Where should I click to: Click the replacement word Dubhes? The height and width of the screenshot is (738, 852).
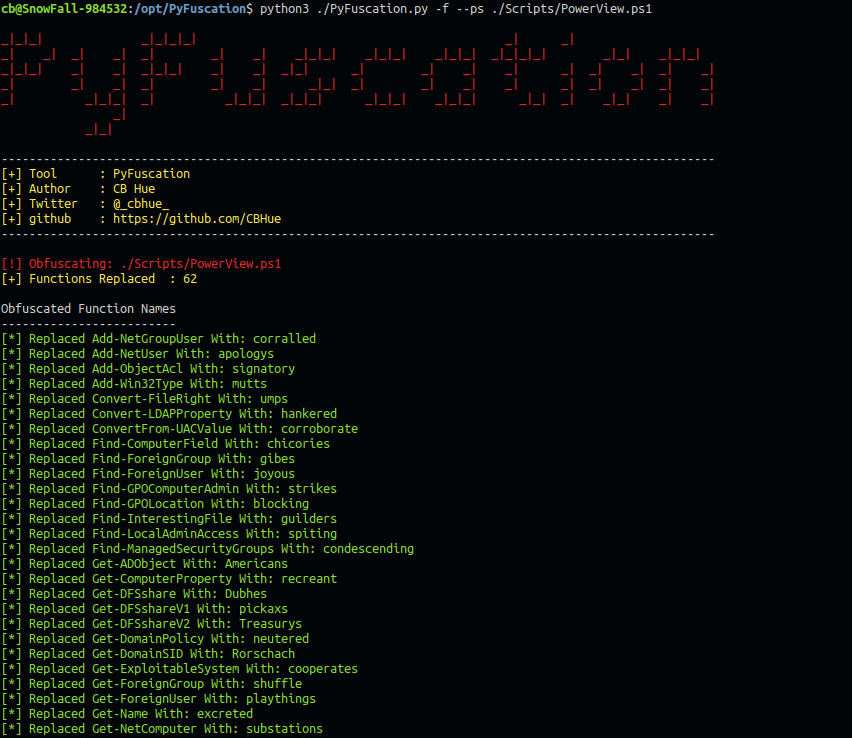click(x=246, y=594)
